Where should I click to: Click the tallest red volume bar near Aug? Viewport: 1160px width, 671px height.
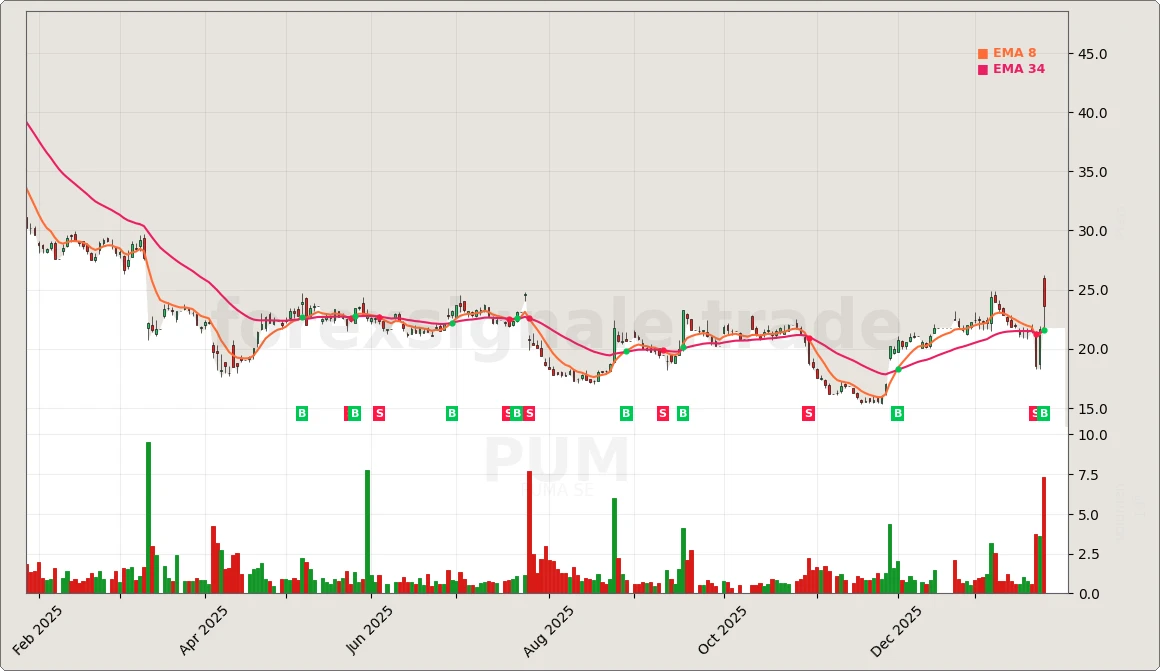coord(527,535)
